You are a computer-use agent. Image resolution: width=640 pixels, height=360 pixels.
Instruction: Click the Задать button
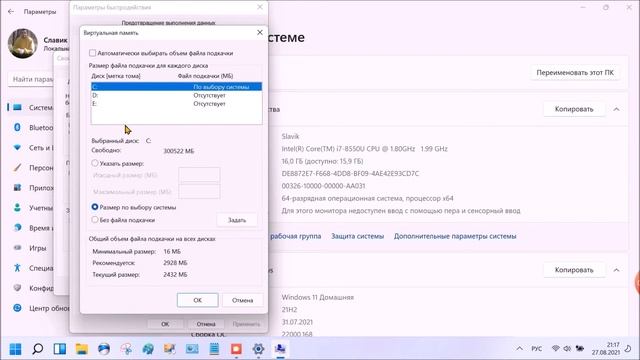click(237, 220)
